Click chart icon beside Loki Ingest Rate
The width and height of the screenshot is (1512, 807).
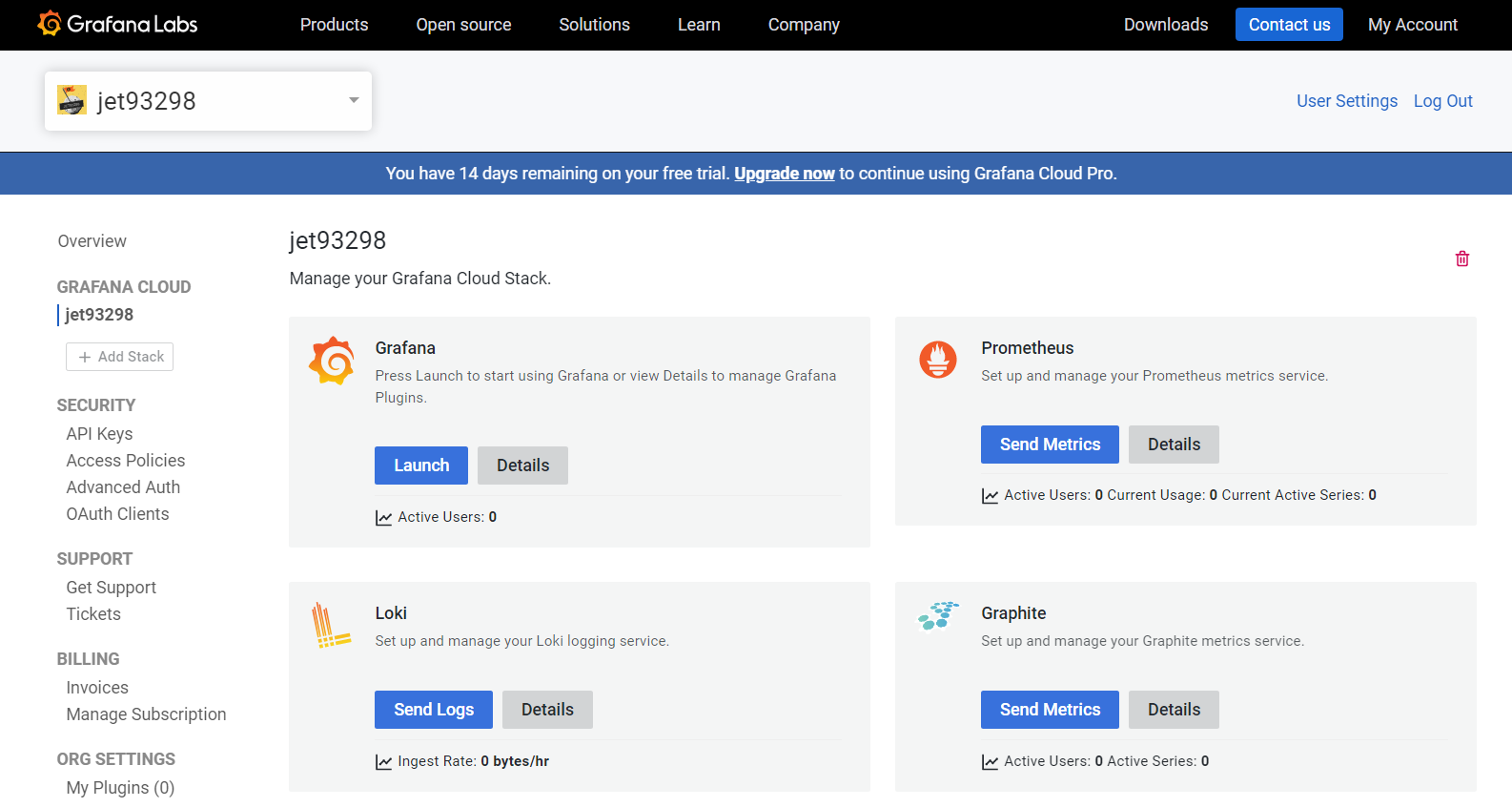click(383, 762)
